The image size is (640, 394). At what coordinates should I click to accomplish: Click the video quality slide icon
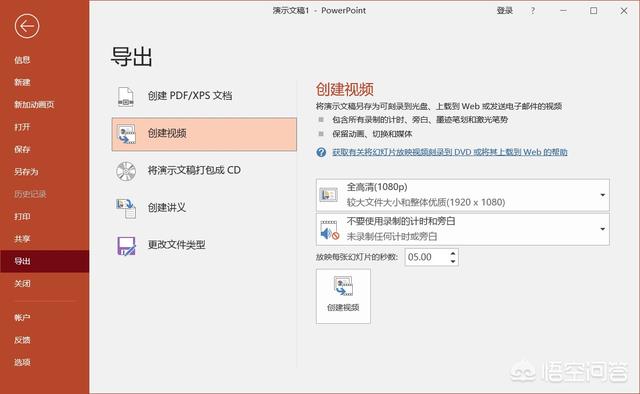(329, 195)
